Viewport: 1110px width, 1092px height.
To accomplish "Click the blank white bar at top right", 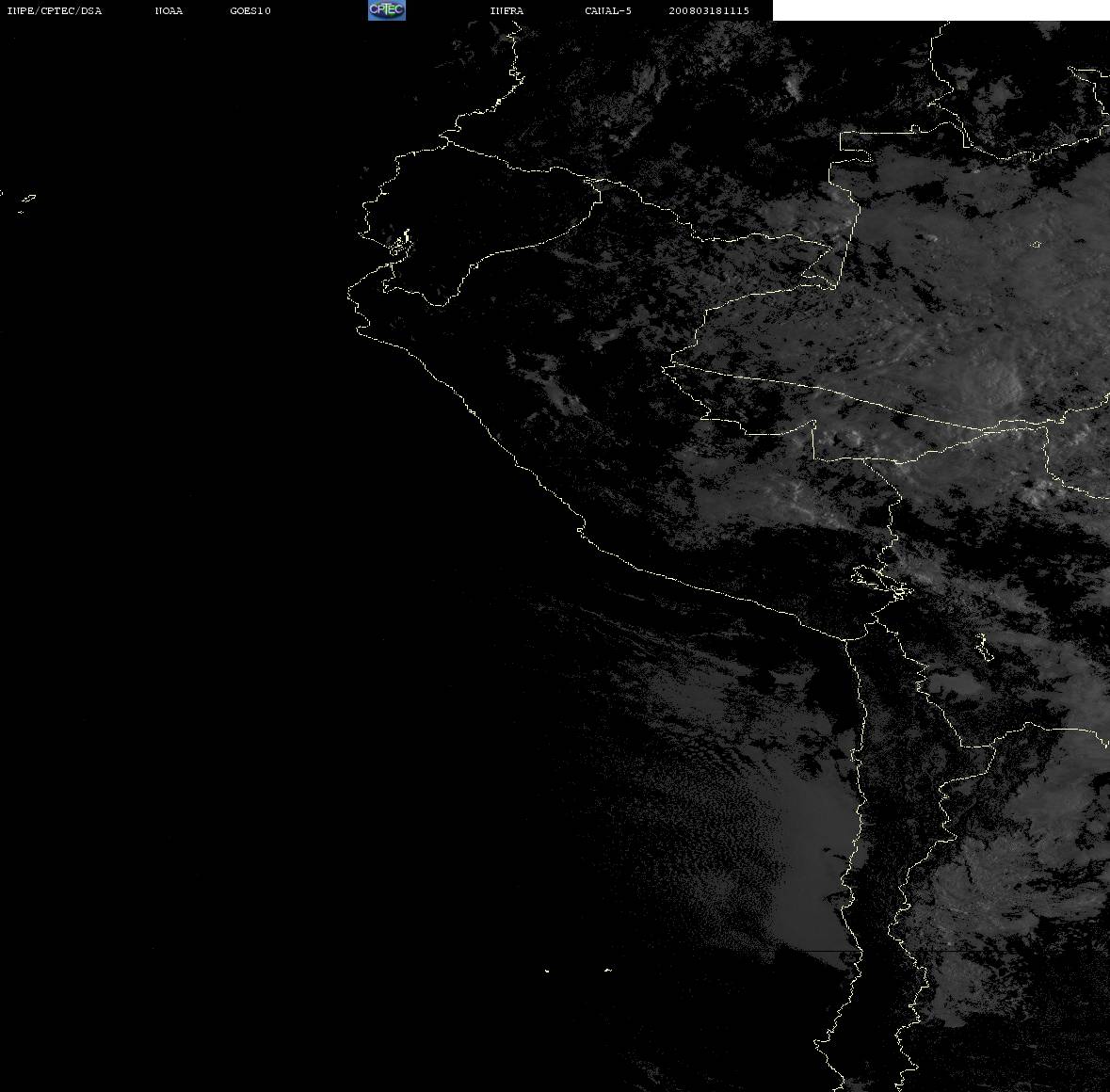I will 941,10.
